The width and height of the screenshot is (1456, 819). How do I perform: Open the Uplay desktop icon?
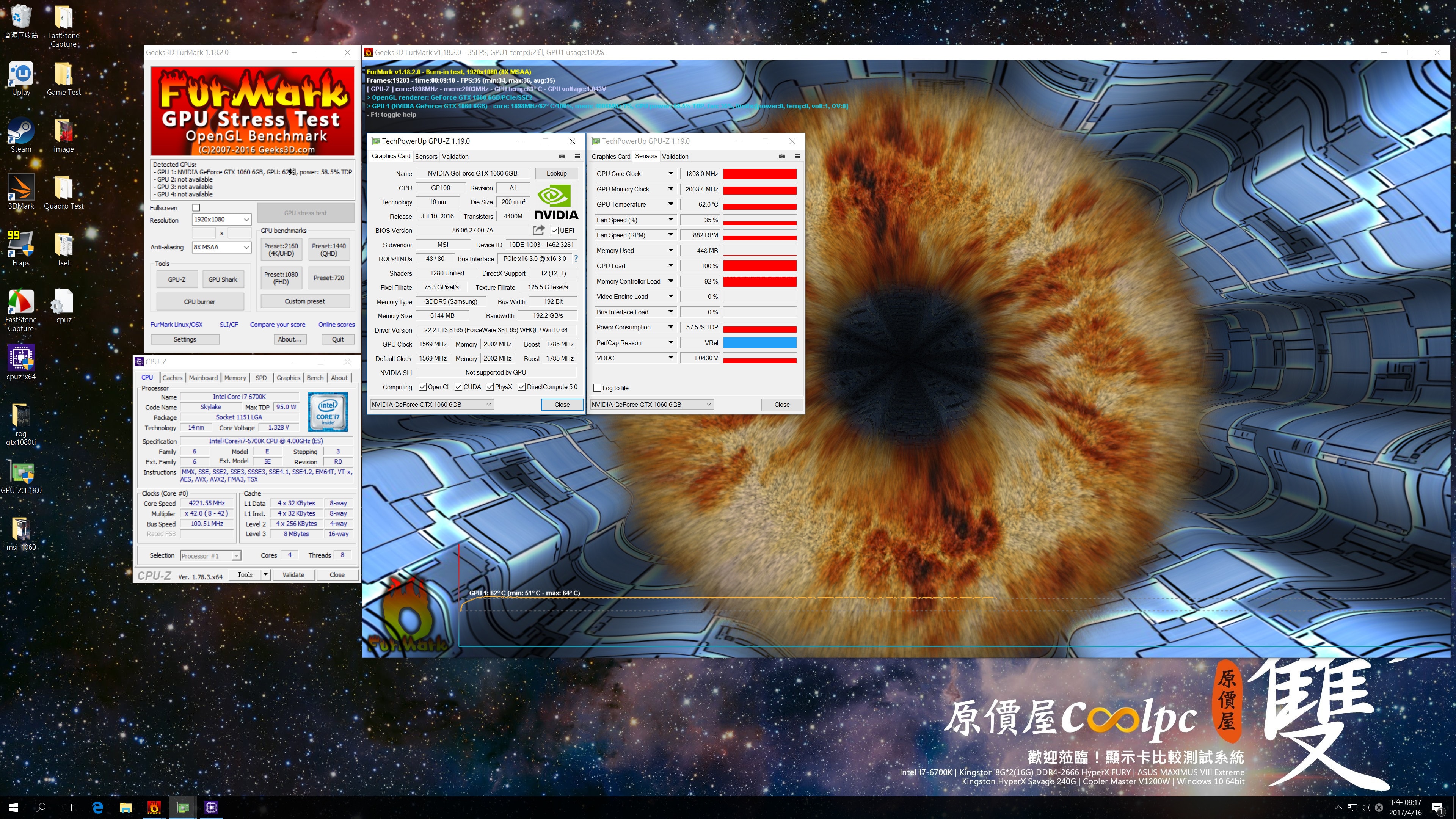click(x=21, y=78)
